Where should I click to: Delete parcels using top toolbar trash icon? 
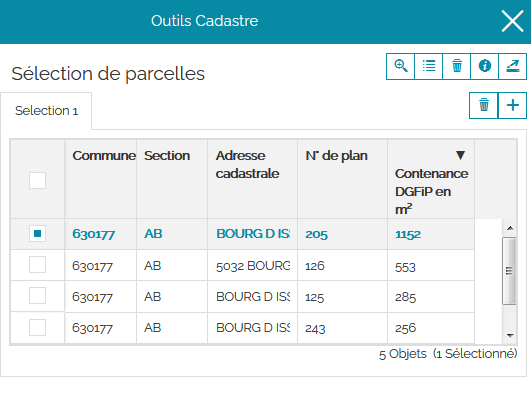[456, 66]
